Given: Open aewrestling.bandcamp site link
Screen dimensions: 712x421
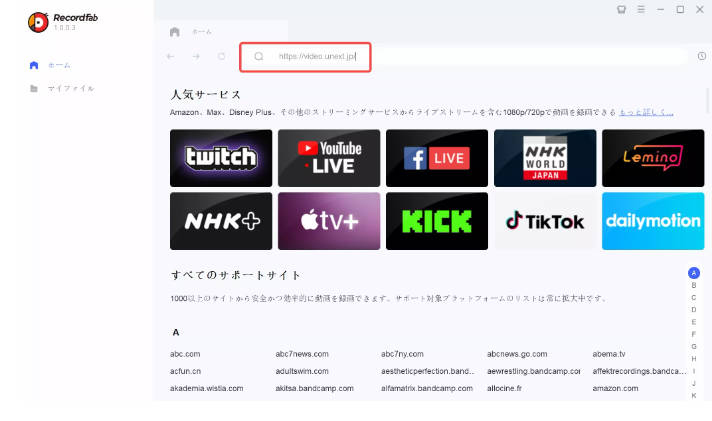Looking at the screenshot, I should (x=534, y=371).
